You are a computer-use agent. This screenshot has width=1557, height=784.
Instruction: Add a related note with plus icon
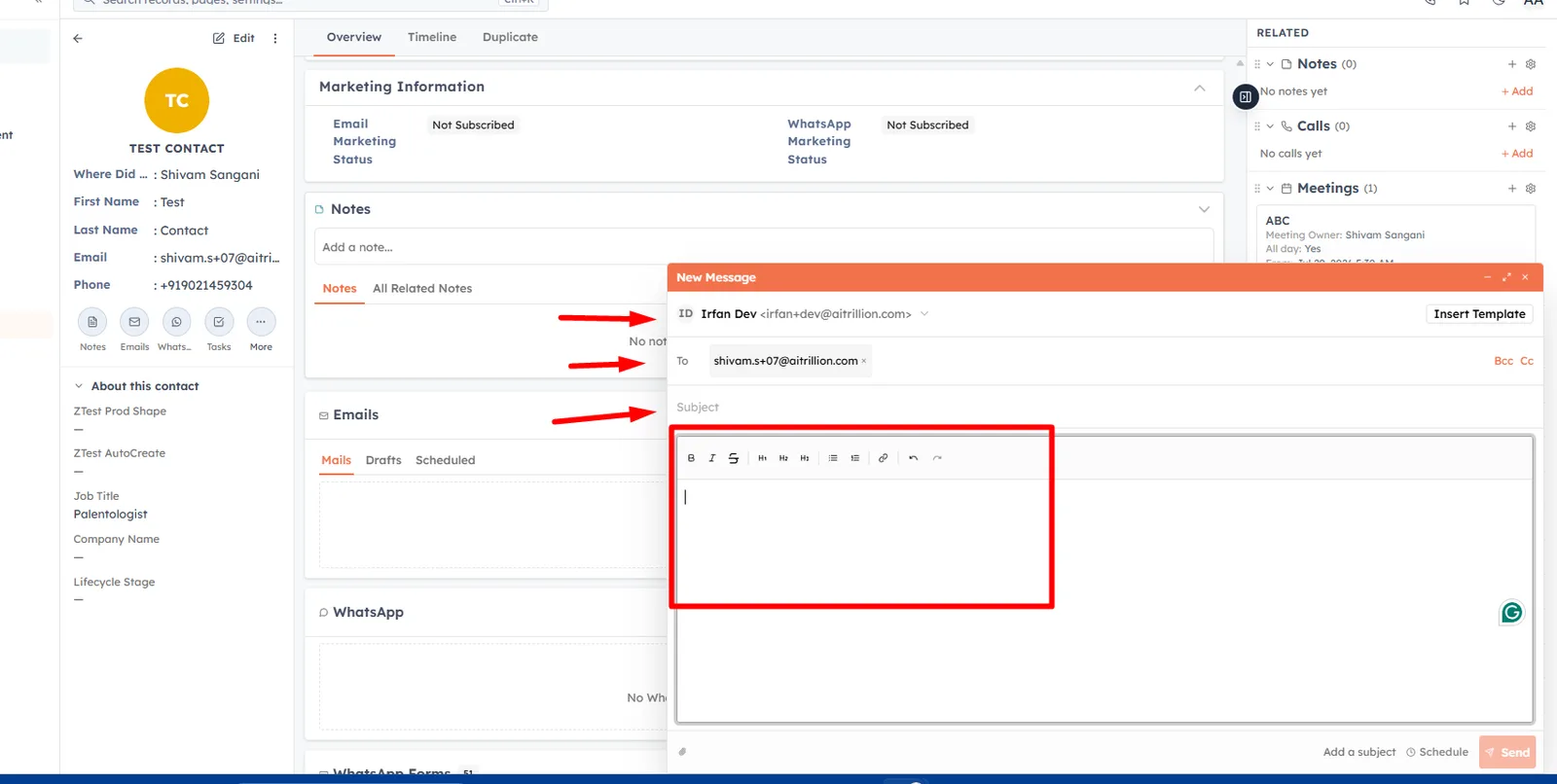1512,64
